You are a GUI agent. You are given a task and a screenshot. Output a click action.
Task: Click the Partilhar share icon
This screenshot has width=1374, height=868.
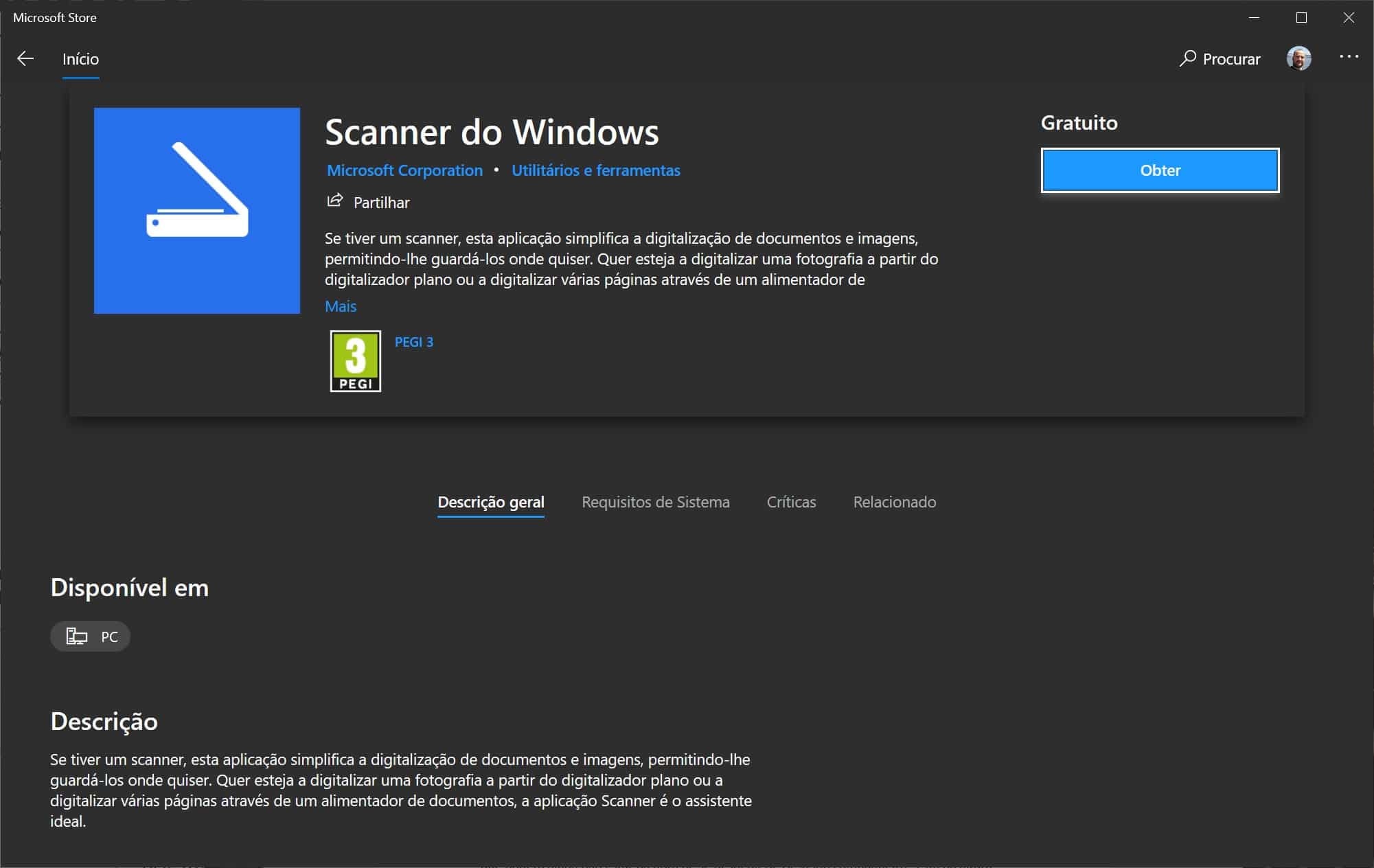335,201
